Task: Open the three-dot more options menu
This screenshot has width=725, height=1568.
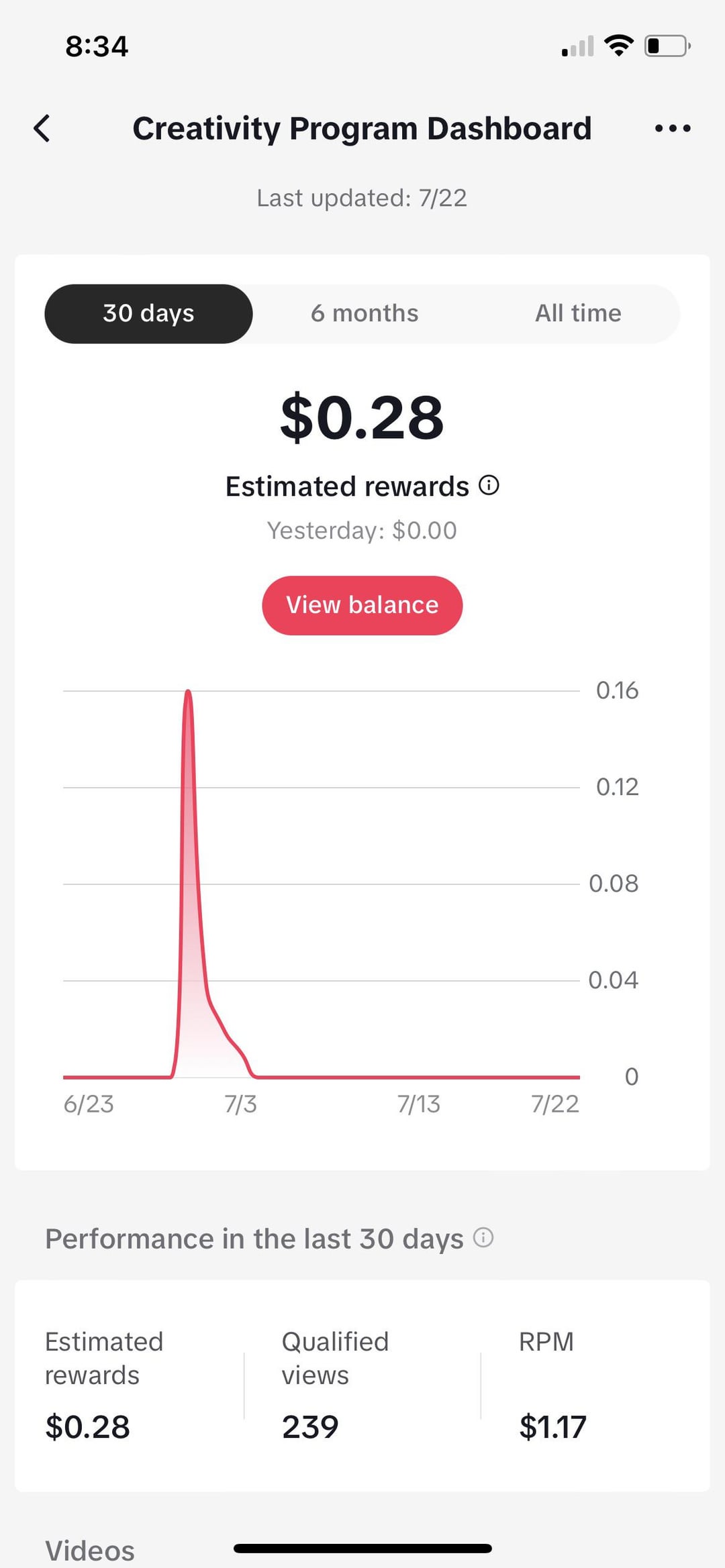Action: 673,128
